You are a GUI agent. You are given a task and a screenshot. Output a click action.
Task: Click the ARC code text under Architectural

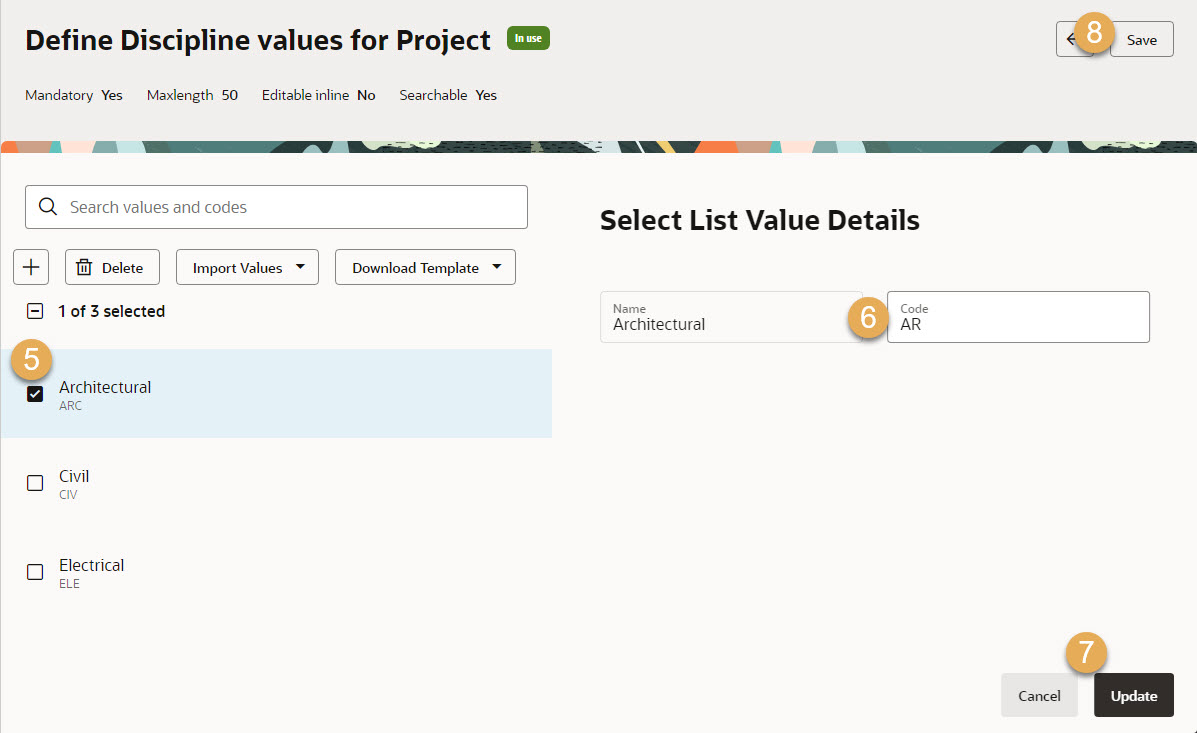tap(70, 405)
